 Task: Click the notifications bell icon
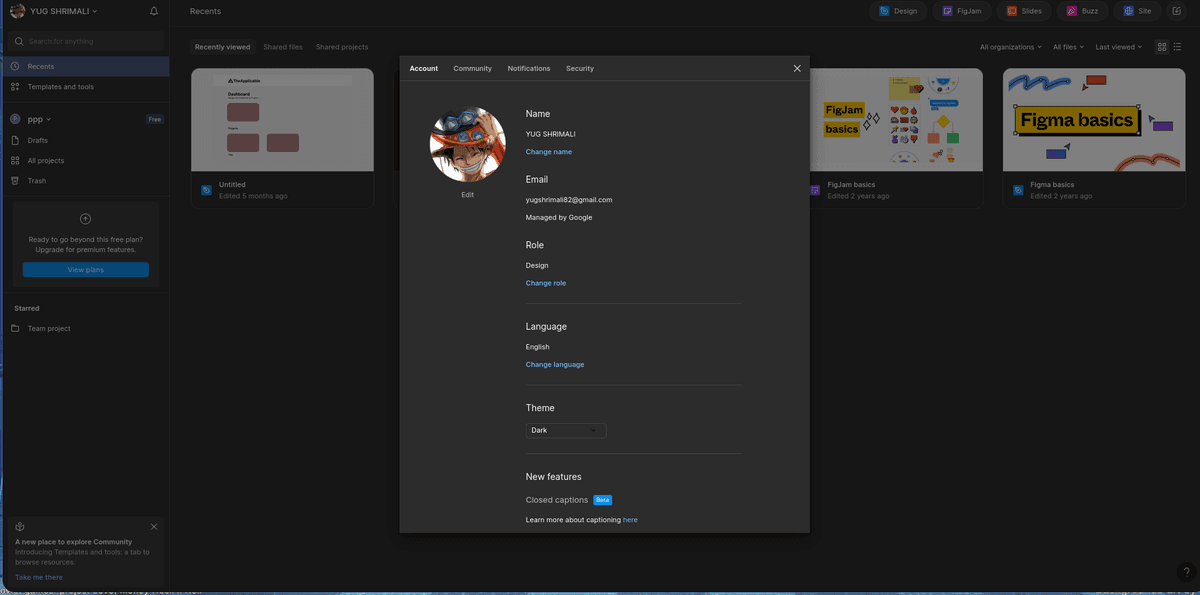(x=154, y=11)
